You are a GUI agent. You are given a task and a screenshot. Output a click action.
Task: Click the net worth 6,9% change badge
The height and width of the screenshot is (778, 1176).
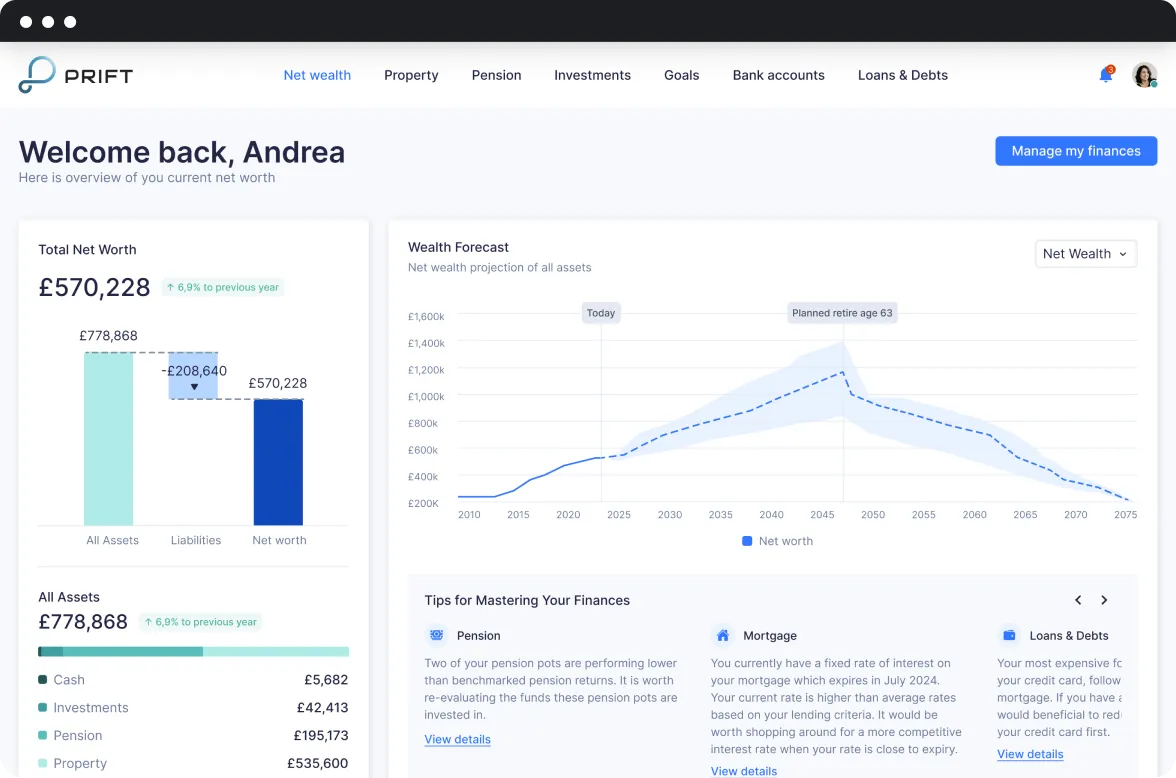tap(223, 287)
